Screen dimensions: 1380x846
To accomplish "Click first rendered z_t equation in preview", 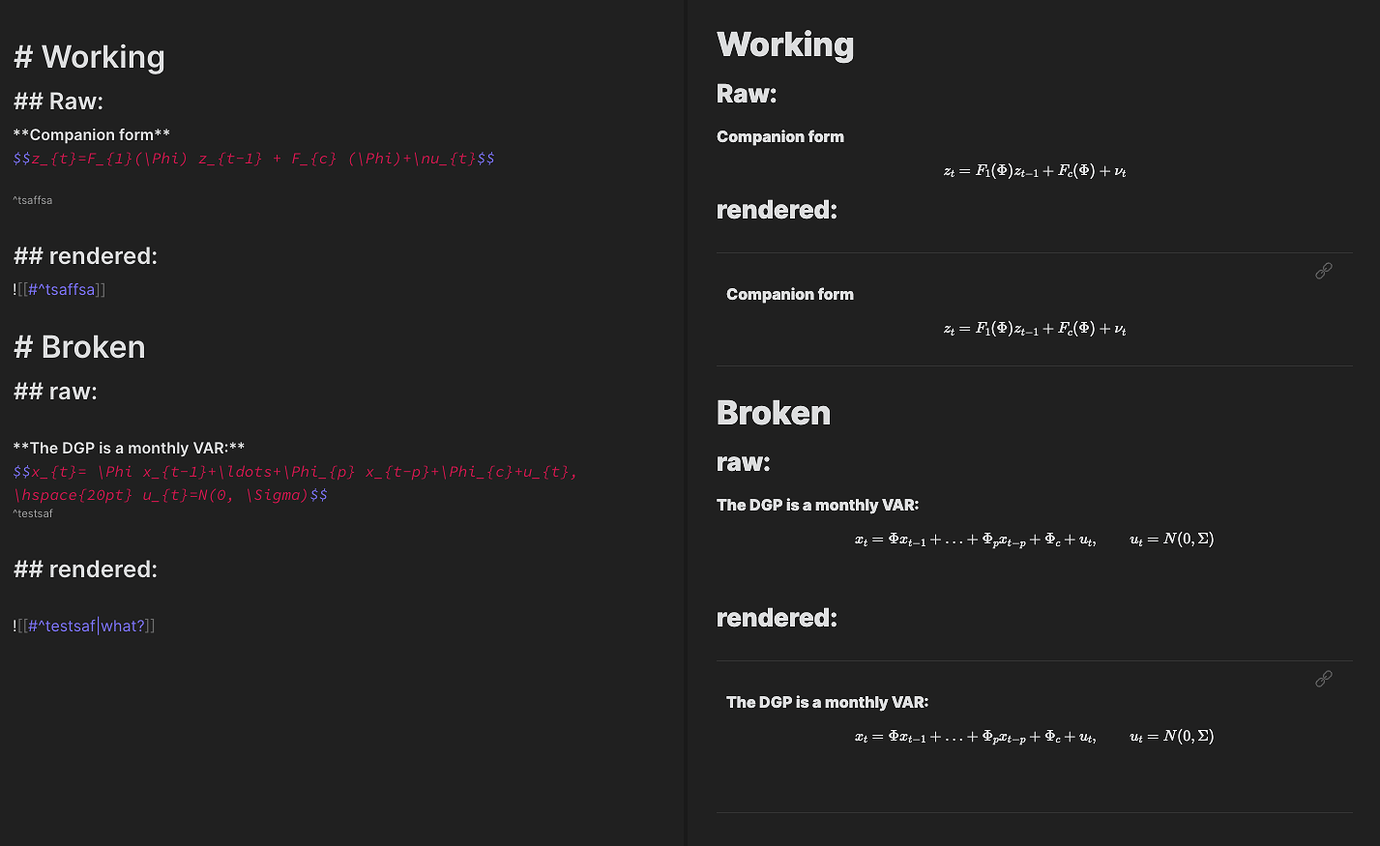I will pyautogui.click(x=1035, y=171).
